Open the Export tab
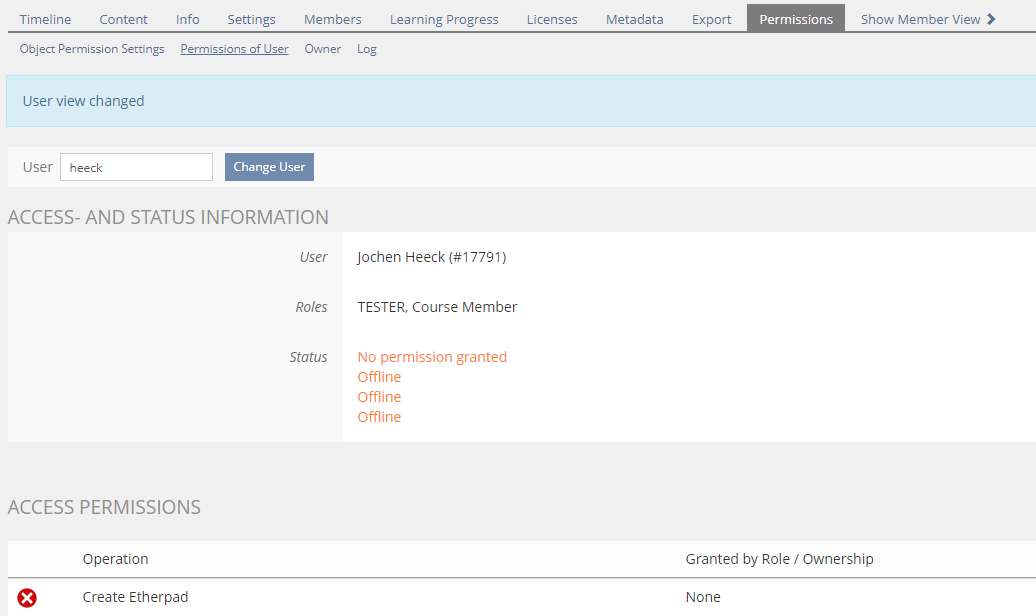Image resolution: width=1036 pixels, height=616 pixels. point(711,19)
